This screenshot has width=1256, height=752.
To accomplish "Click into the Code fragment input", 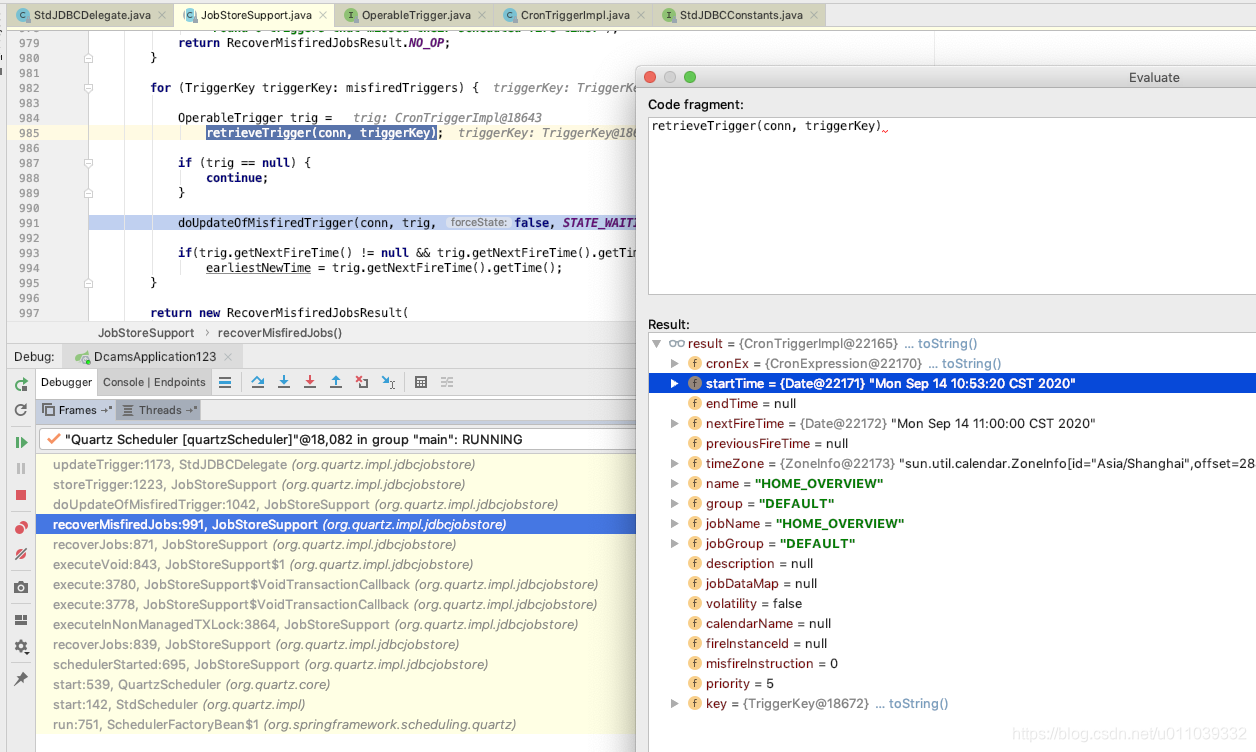I will coord(951,205).
